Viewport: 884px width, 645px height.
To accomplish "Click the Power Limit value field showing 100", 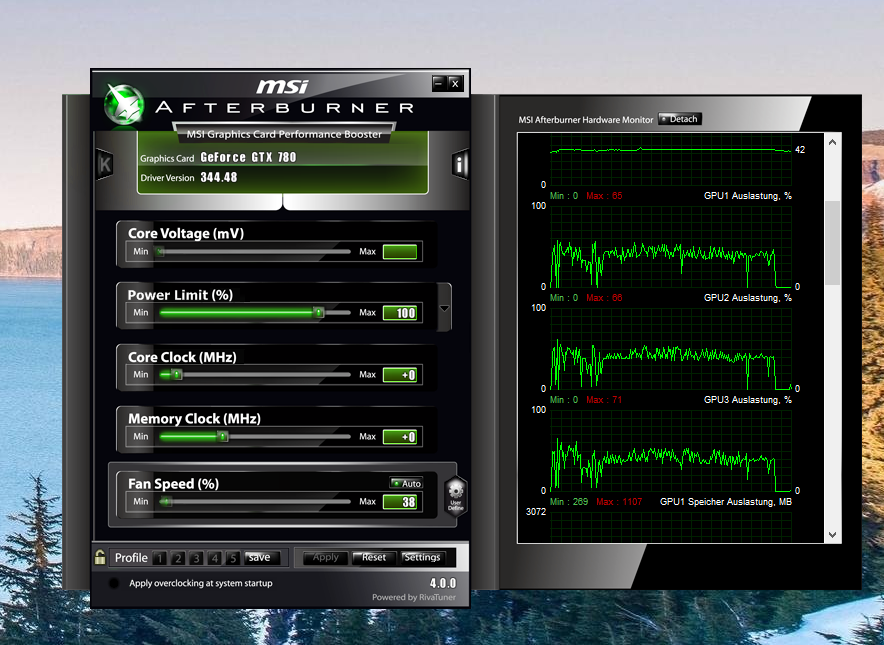I will click(400, 313).
